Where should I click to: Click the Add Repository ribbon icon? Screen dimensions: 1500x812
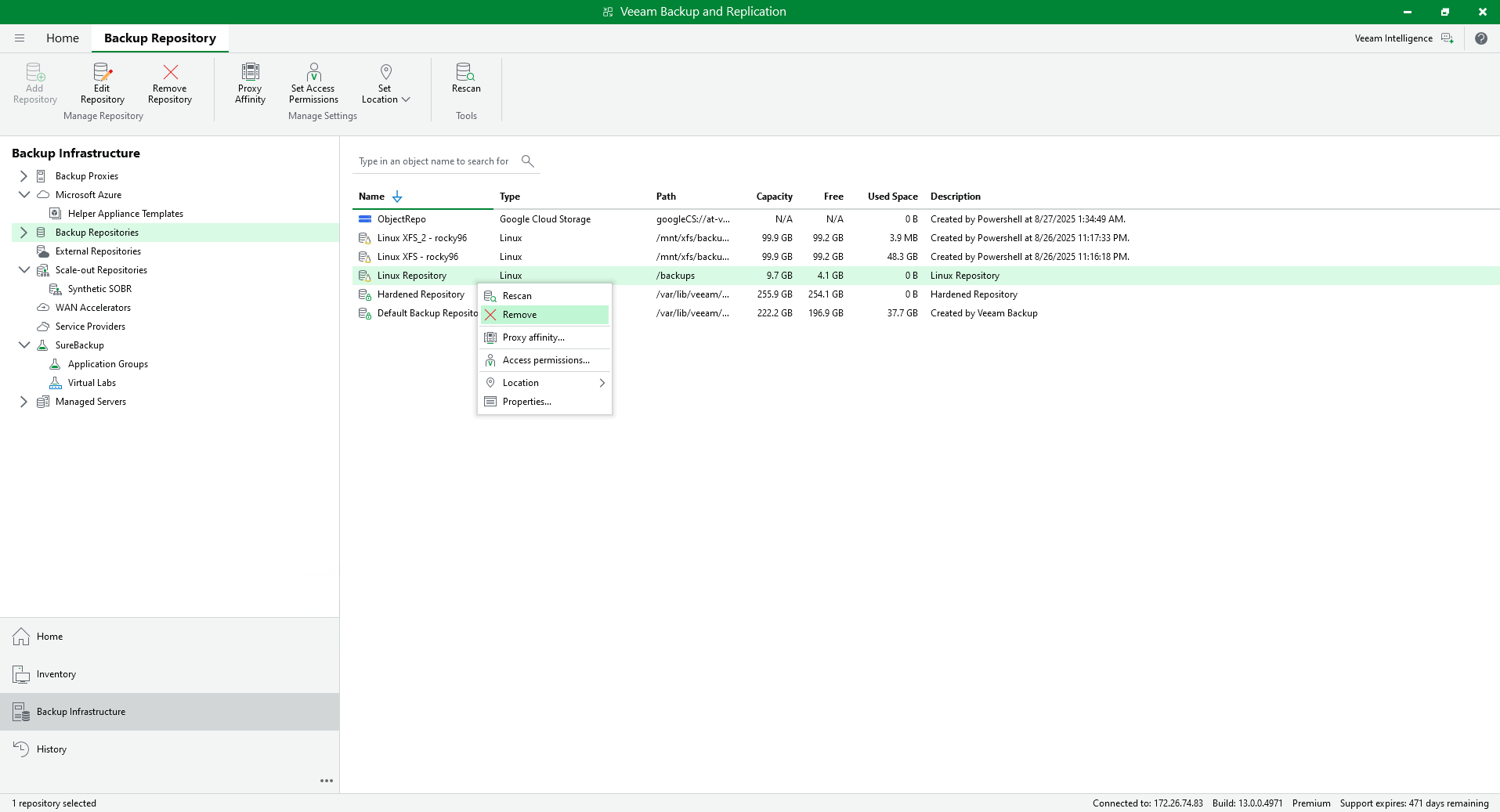coord(35,73)
